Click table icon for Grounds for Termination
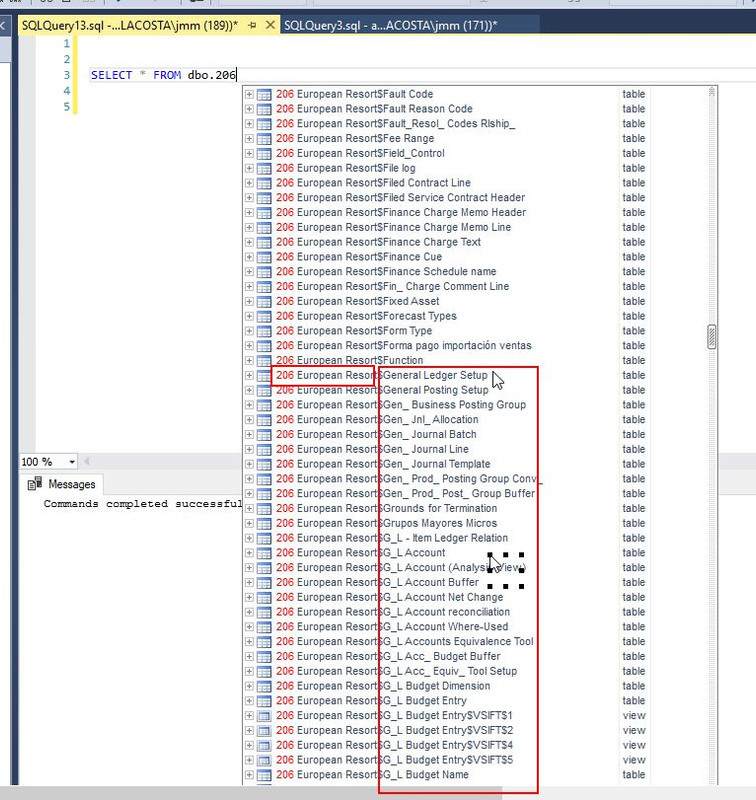The height and width of the screenshot is (800, 756). click(264, 508)
